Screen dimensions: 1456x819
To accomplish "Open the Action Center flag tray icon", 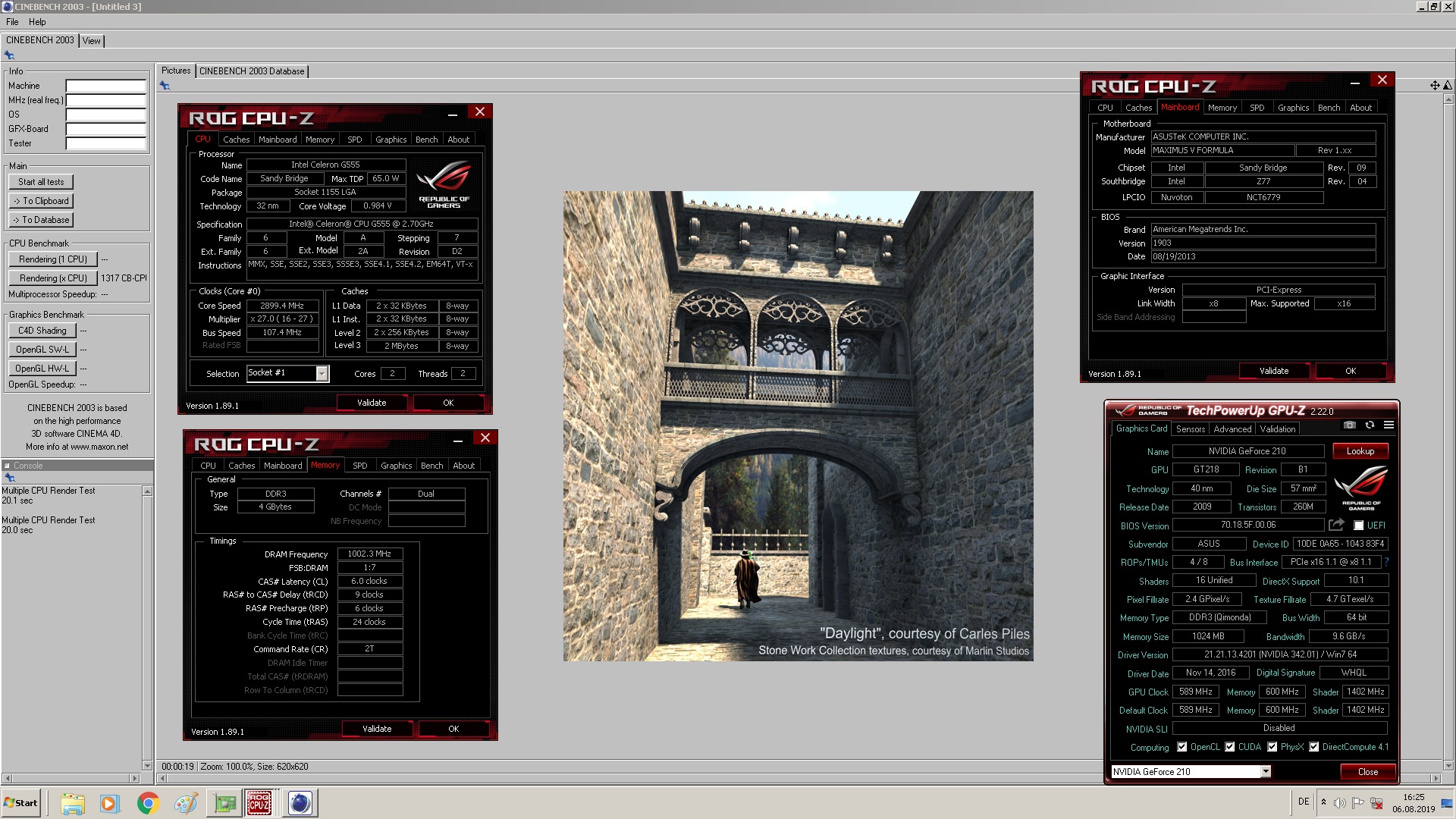I will [x=1357, y=802].
